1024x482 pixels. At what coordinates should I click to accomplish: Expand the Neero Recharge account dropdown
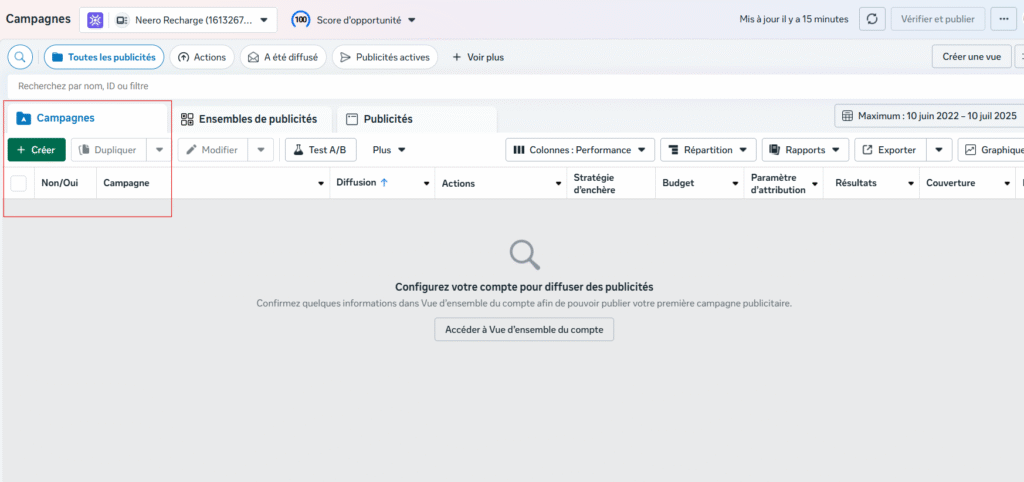point(194,19)
